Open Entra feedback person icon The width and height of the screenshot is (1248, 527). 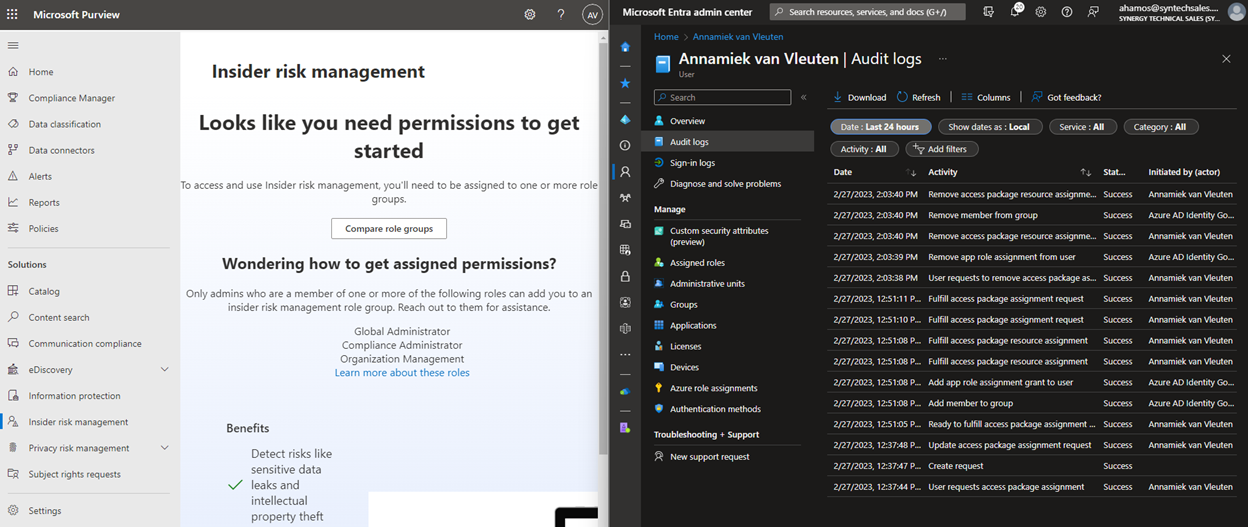(x=1093, y=12)
